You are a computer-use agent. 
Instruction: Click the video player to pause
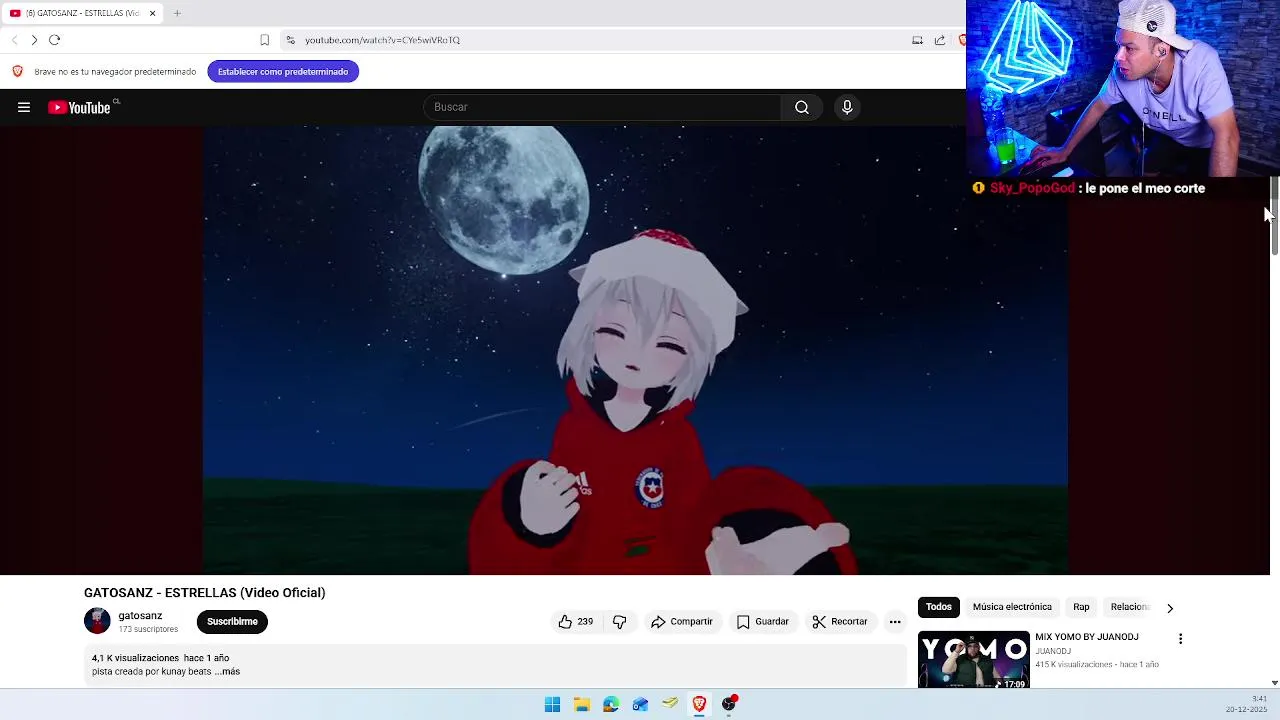coord(635,350)
